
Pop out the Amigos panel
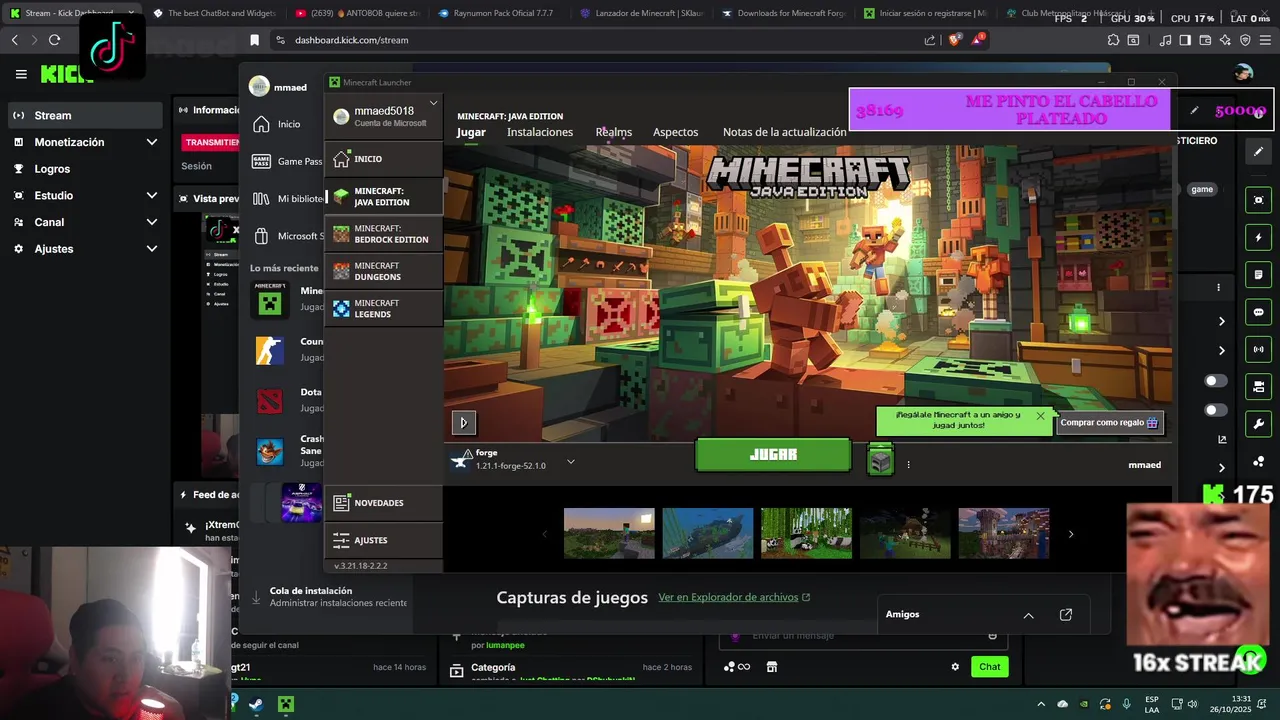point(1066,615)
